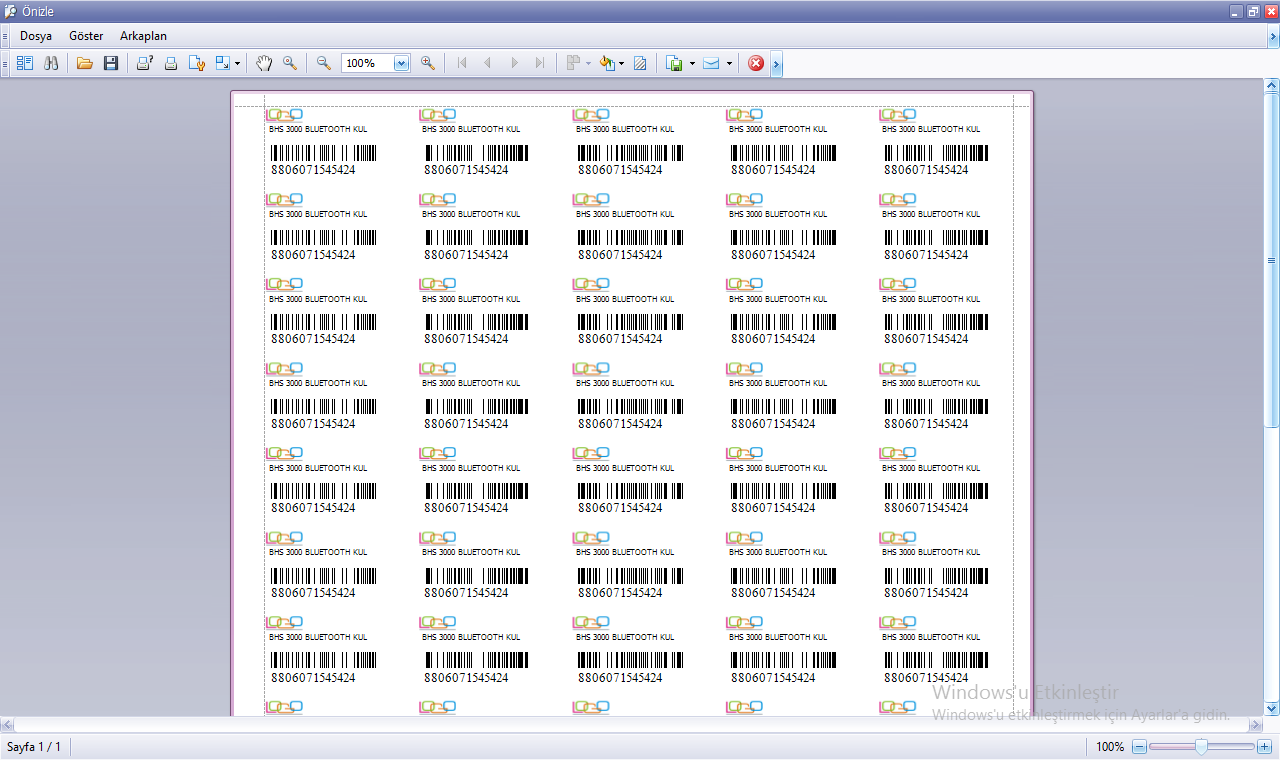Viewport: 1280px width, 760px height.
Task: Click the Önizle window title icon
Action: [10, 11]
